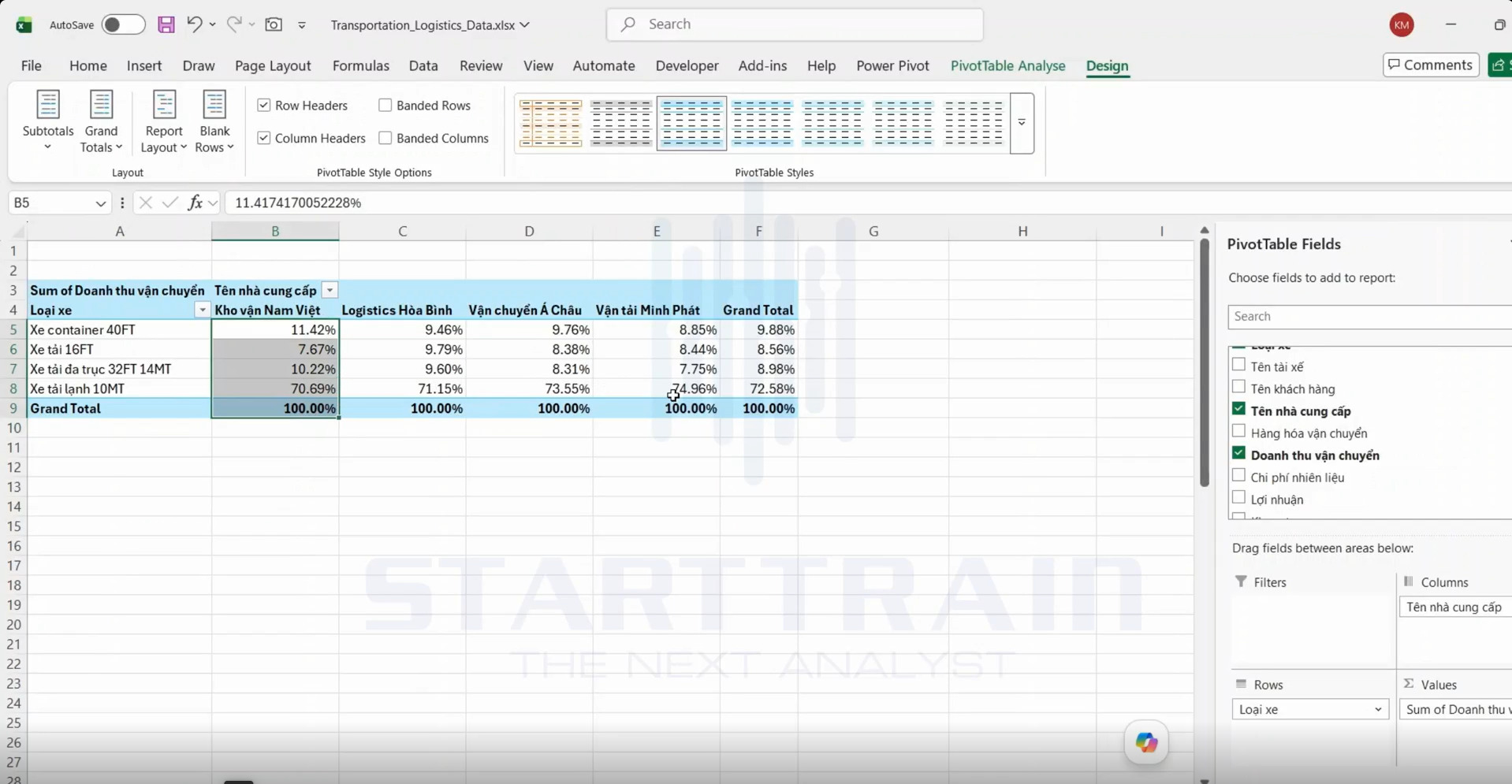Screen dimensions: 1512x784
Task: Open the Blank Rows button
Action: click(x=214, y=121)
